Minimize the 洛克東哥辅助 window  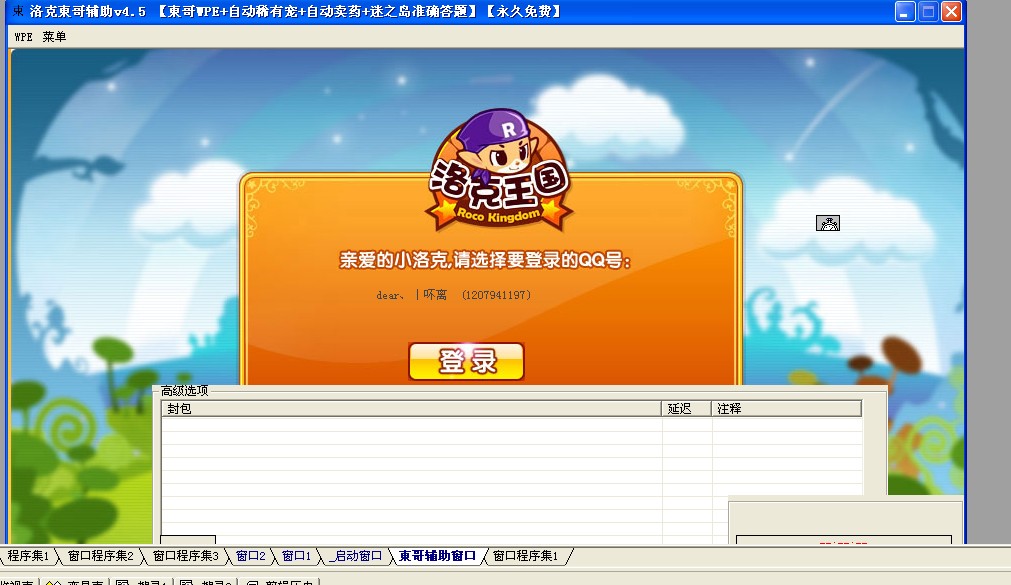(x=905, y=12)
